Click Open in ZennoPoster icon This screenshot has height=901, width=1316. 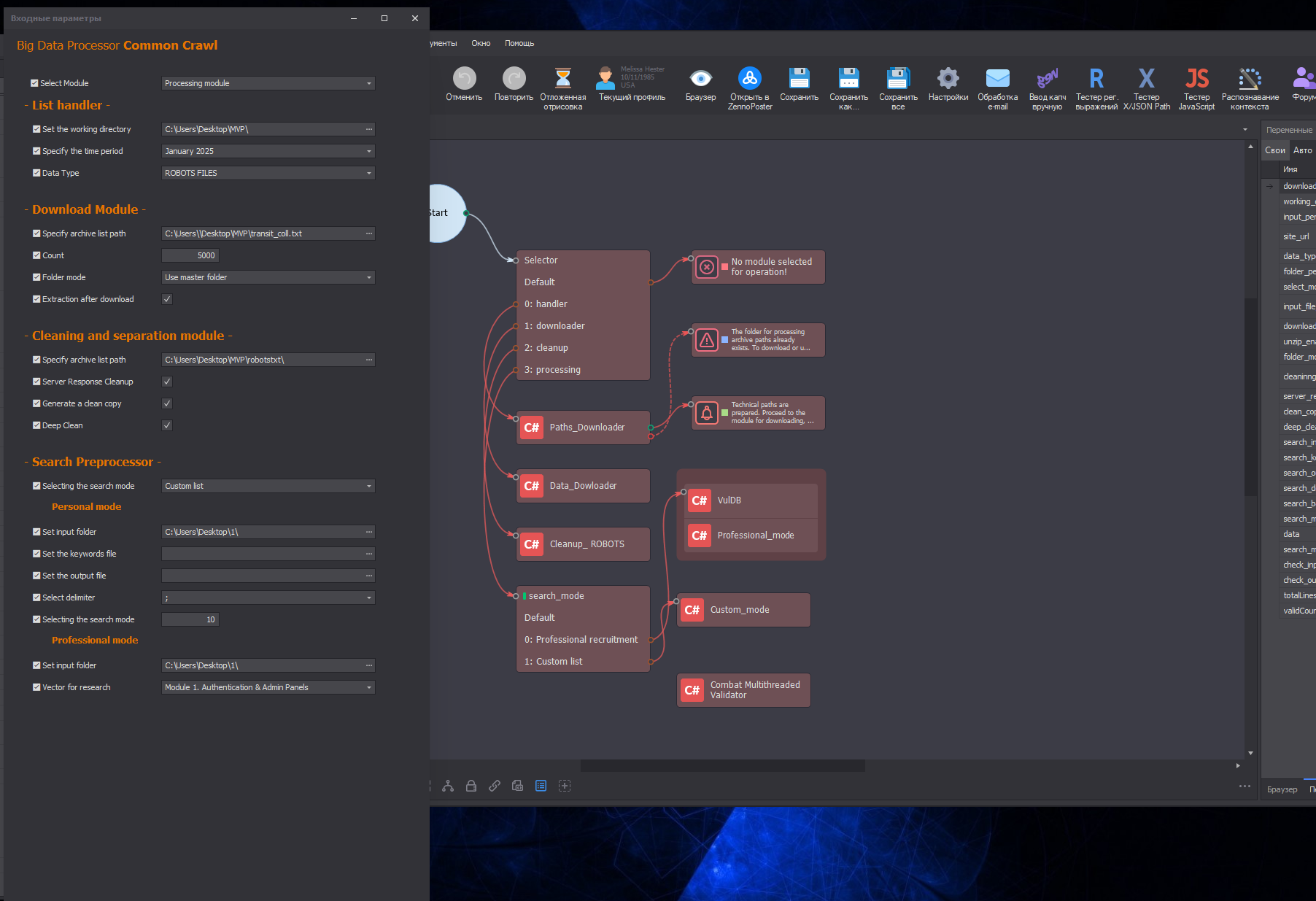click(749, 79)
